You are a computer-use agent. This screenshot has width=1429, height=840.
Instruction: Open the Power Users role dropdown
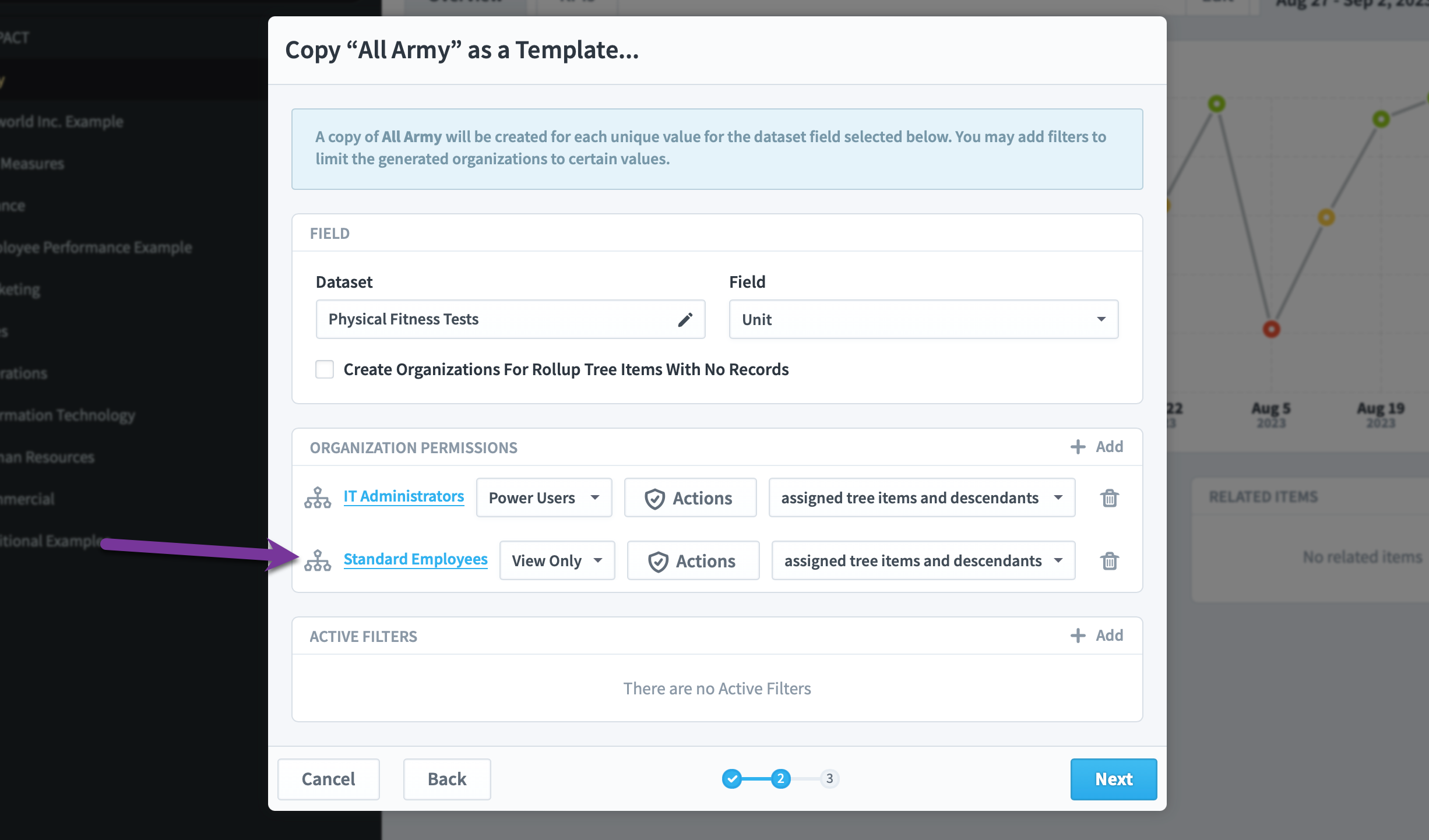point(544,498)
